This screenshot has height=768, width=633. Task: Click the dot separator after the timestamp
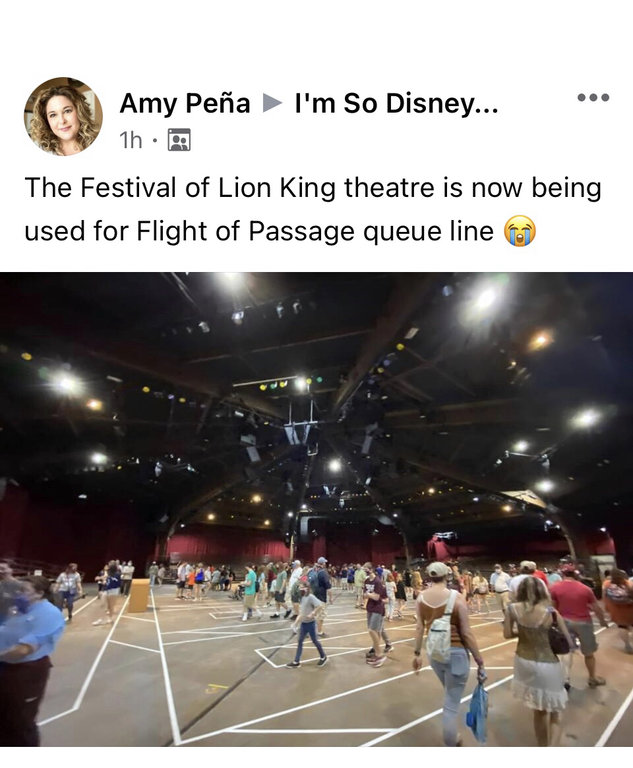[x=155, y=140]
